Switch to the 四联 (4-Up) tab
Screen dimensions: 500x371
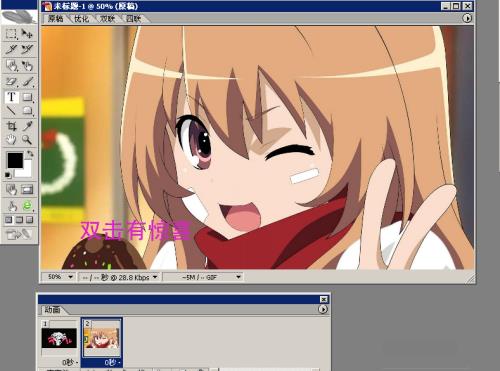[x=134, y=19]
